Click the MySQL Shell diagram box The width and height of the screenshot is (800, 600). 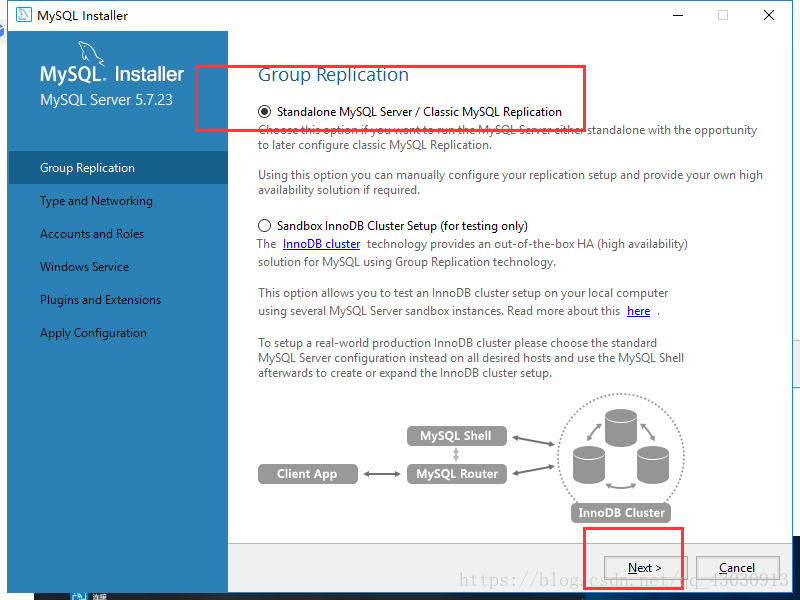point(457,436)
